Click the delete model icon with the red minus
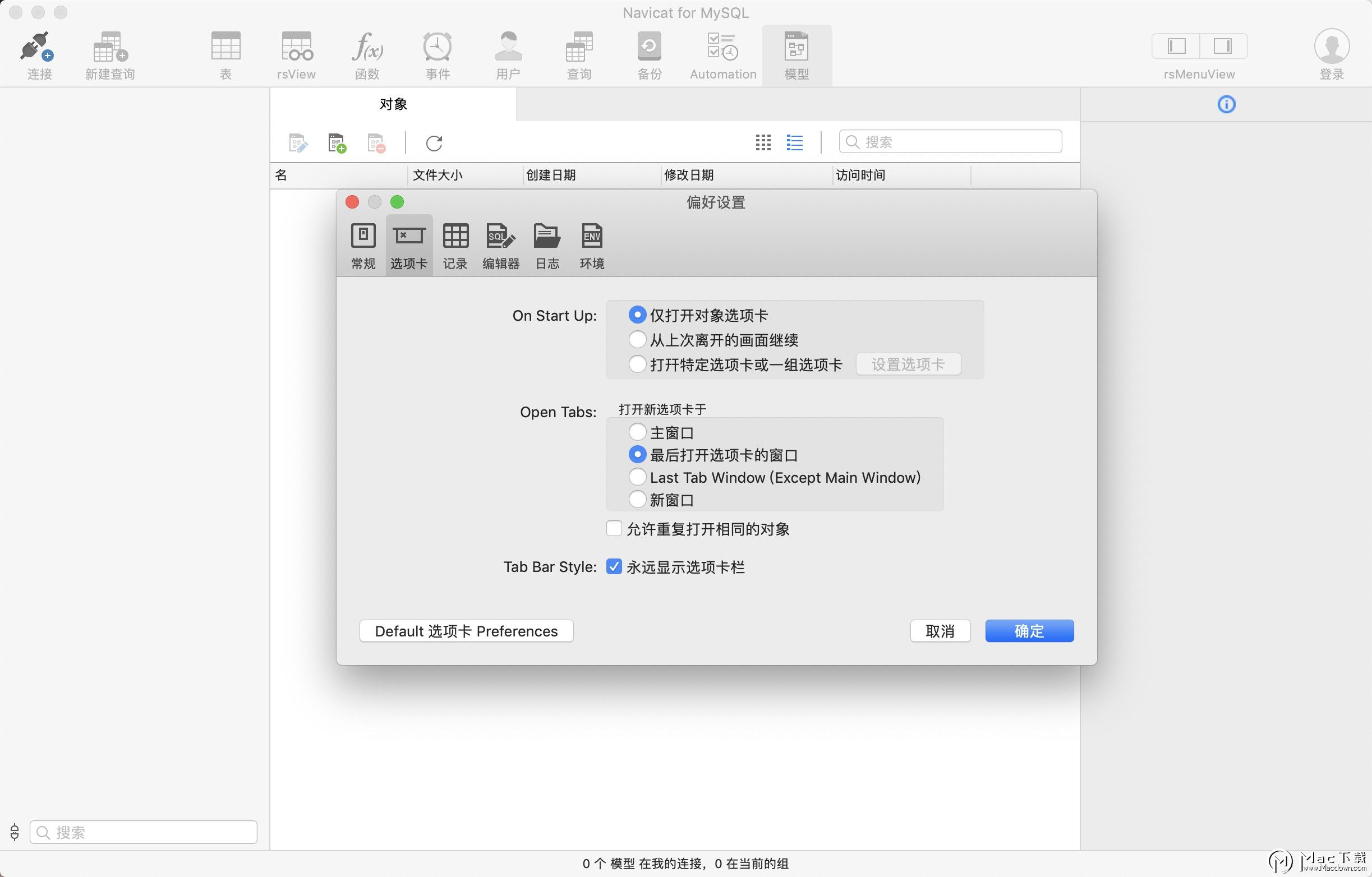Viewport: 1372px width, 877px height. click(376, 142)
